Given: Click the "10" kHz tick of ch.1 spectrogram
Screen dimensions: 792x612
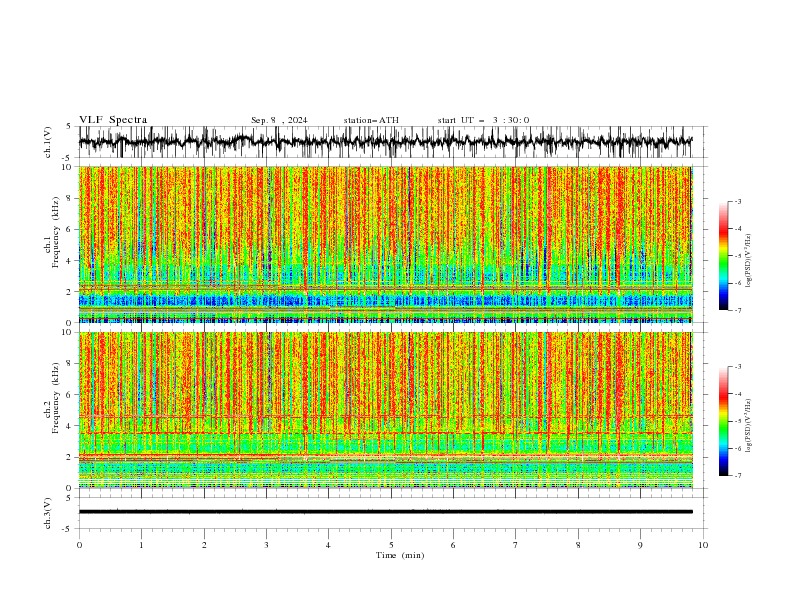Looking at the screenshot, I should pos(68,167).
